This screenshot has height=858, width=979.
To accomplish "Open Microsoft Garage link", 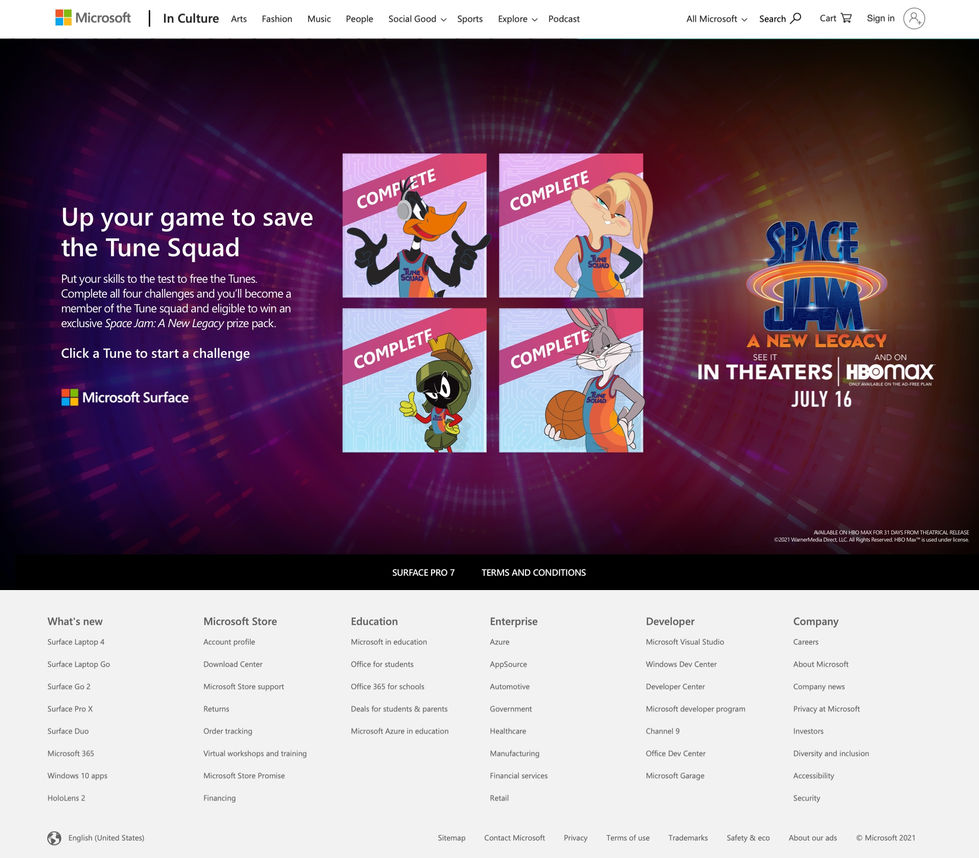I will [x=675, y=776].
